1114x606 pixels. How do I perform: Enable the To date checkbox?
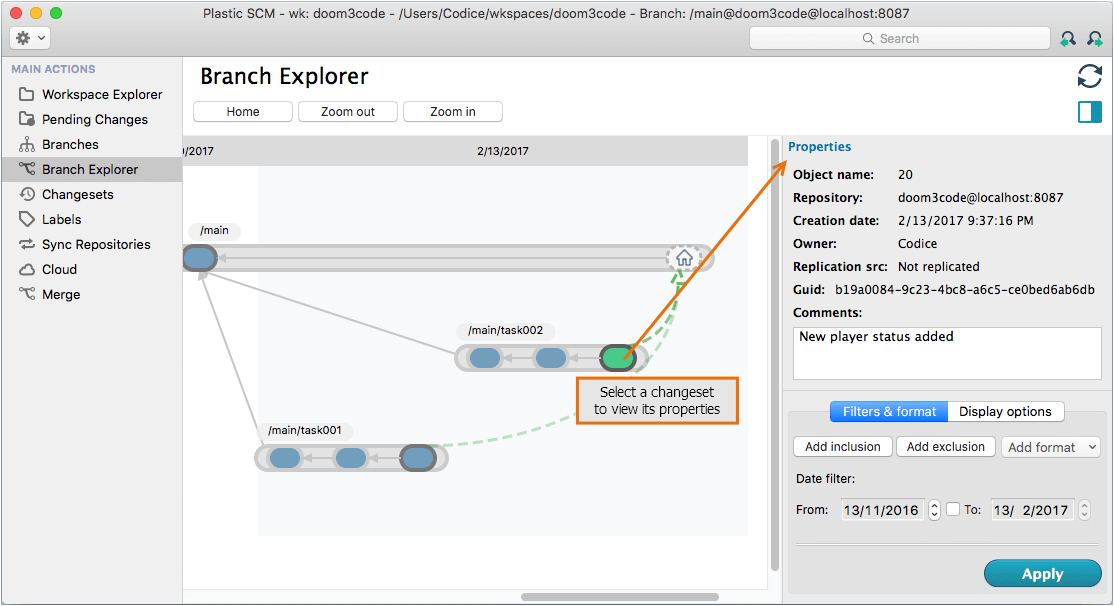point(953,509)
